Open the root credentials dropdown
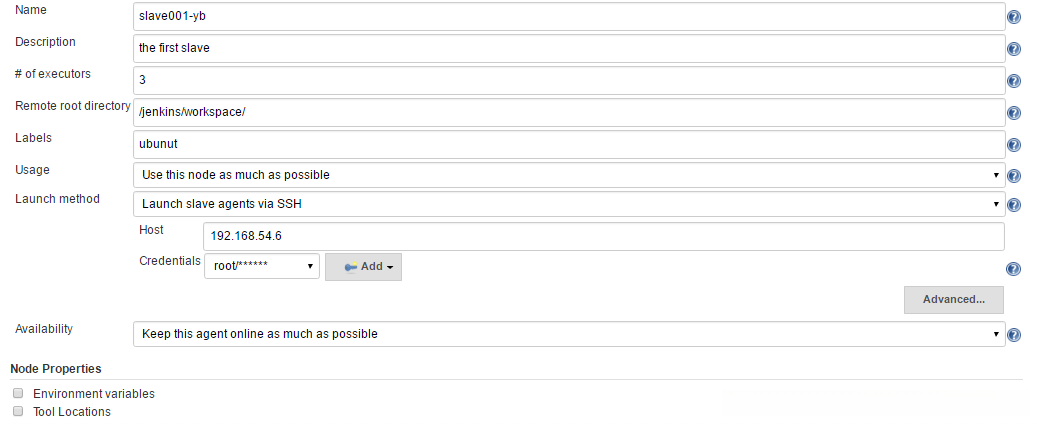The width and height of the screenshot is (1037, 424). pos(262,267)
